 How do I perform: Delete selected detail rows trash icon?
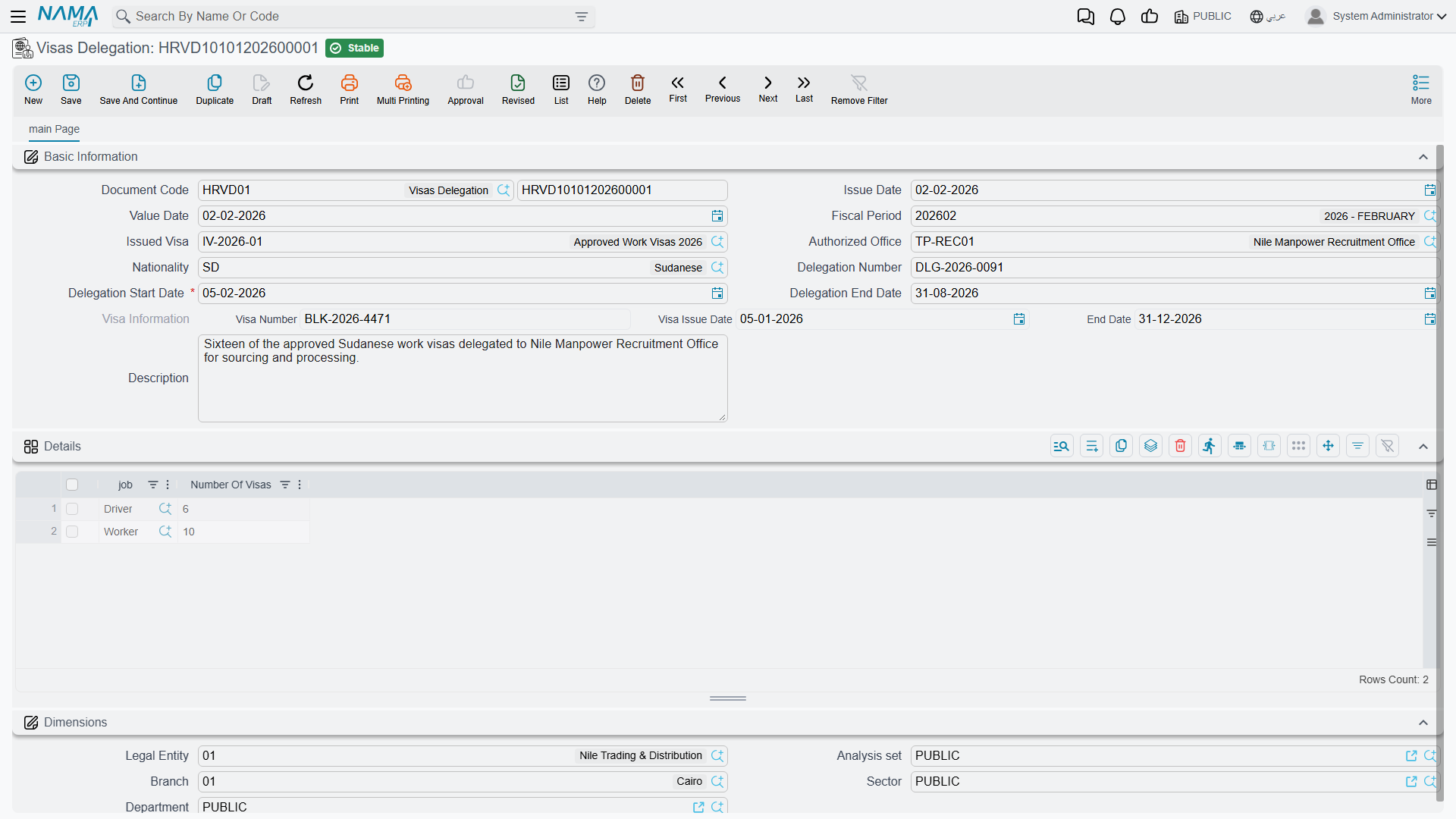pyautogui.click(x=1181, y=446)
